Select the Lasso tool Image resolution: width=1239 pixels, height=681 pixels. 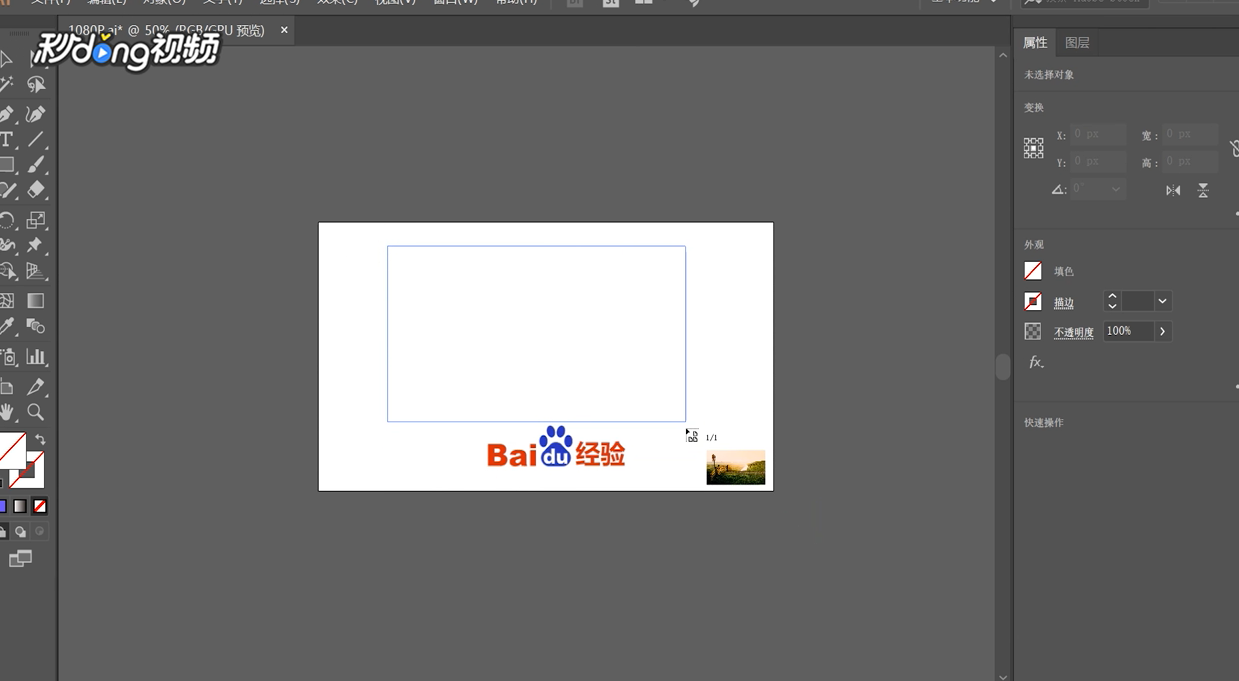pos(36,86)
